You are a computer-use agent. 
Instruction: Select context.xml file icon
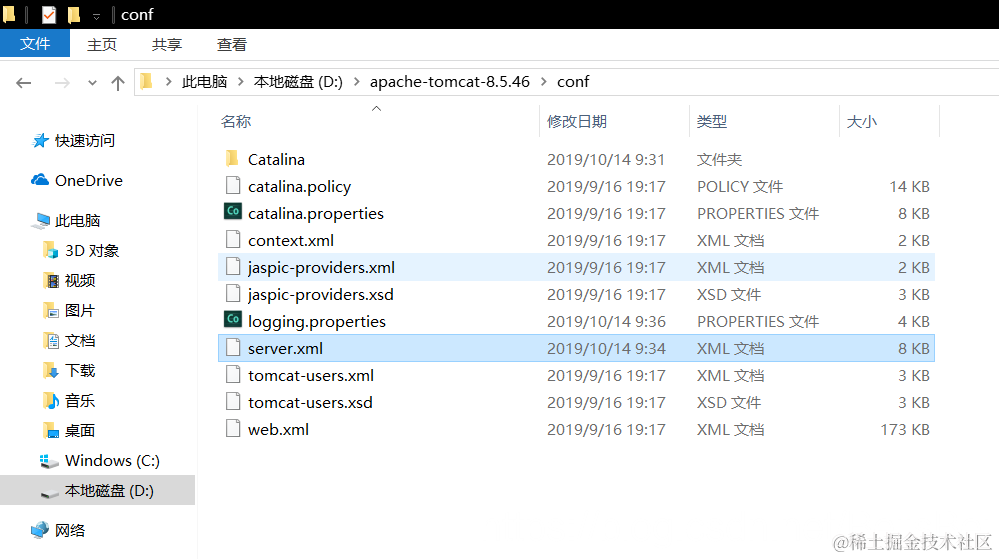(x=233, y=240)
